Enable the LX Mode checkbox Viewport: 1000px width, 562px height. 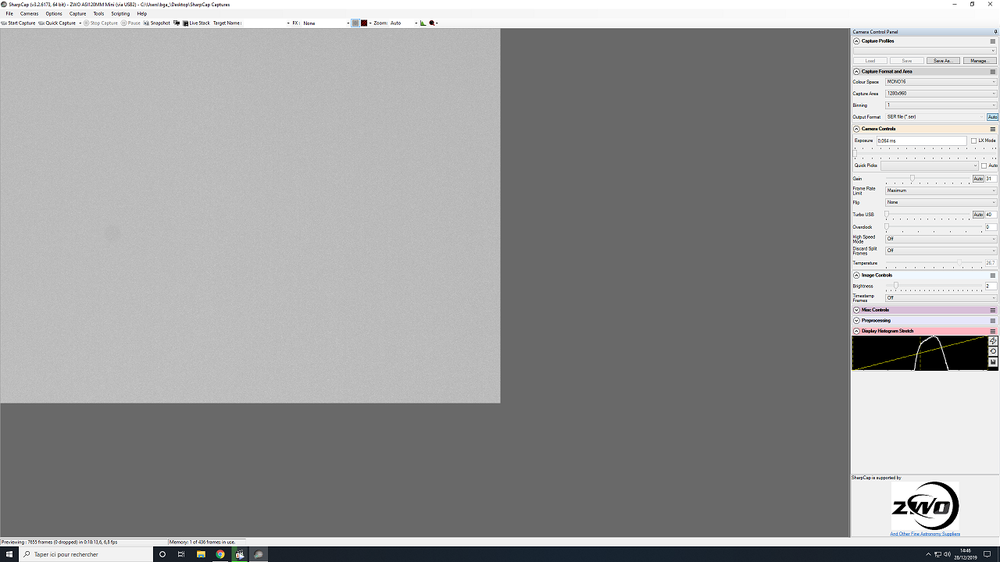pos(974,141)
